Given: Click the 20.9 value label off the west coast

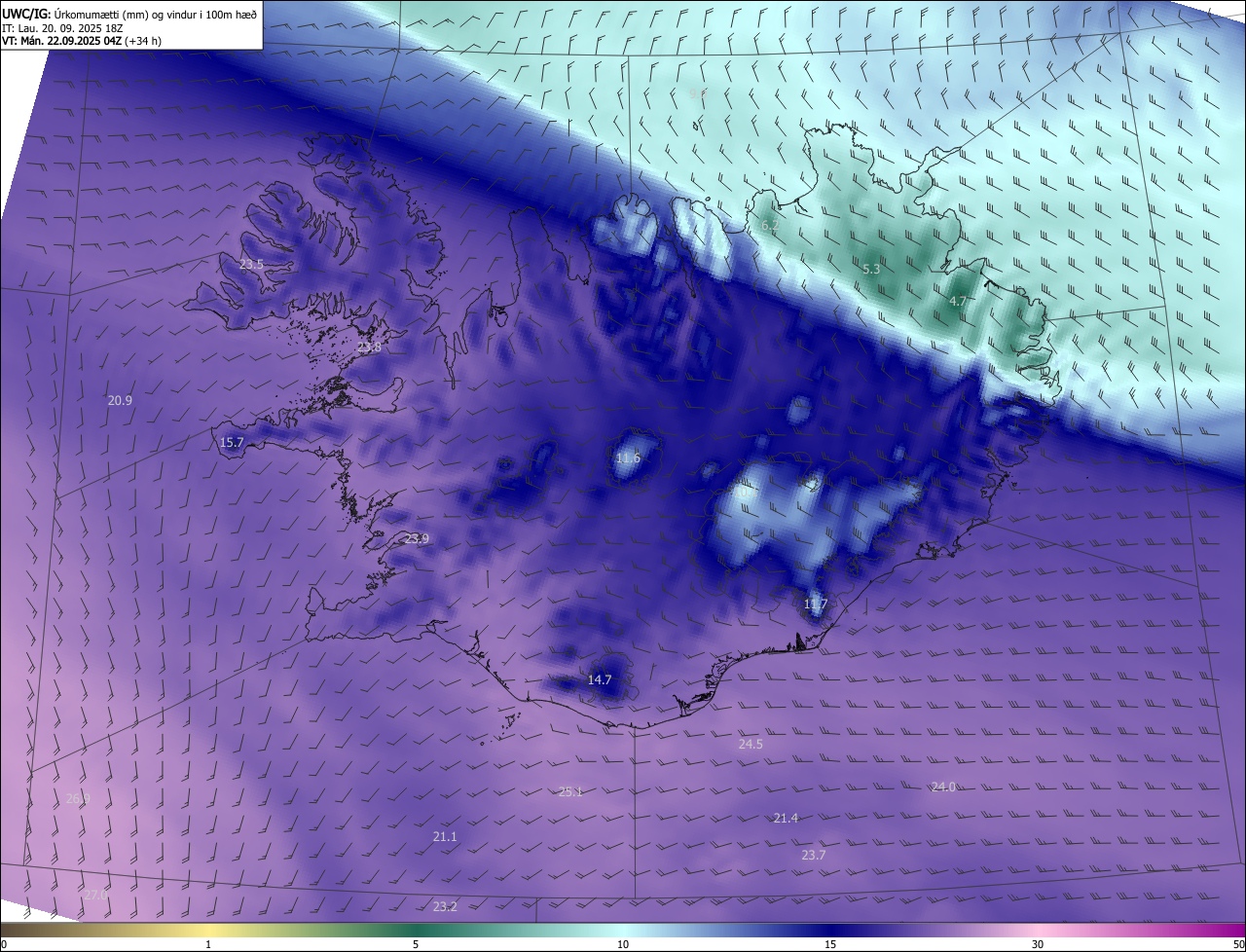Looking at the screenshot, I should coord(120,400).
